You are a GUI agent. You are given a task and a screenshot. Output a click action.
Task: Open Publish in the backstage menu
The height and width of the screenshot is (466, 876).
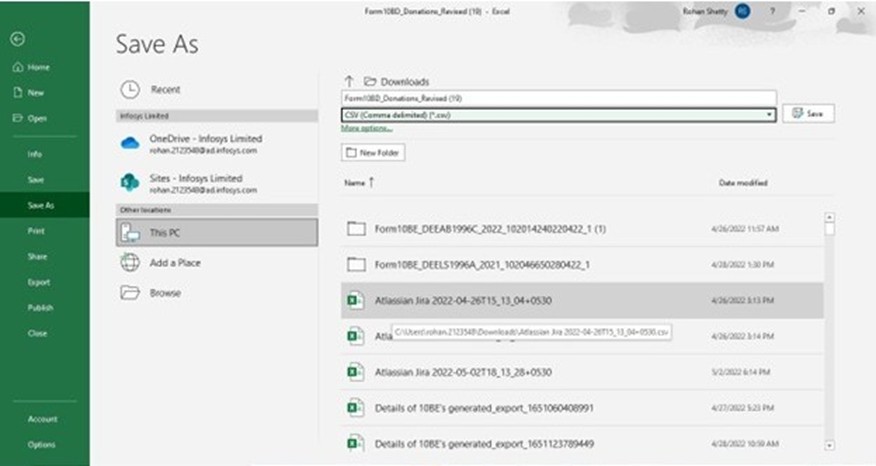pos(40,307)
